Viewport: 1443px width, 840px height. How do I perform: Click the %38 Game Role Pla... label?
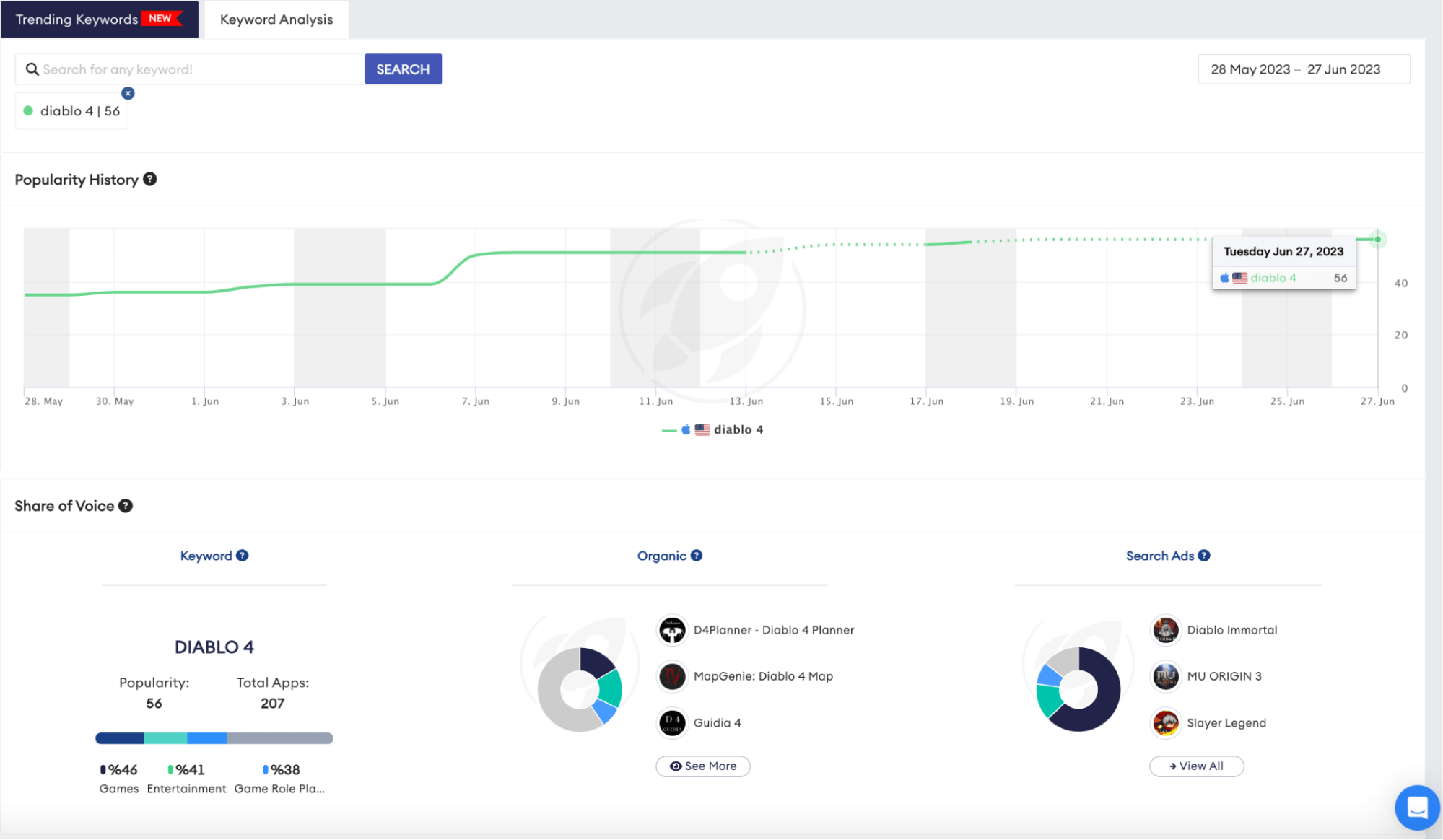tap(279, 779)
